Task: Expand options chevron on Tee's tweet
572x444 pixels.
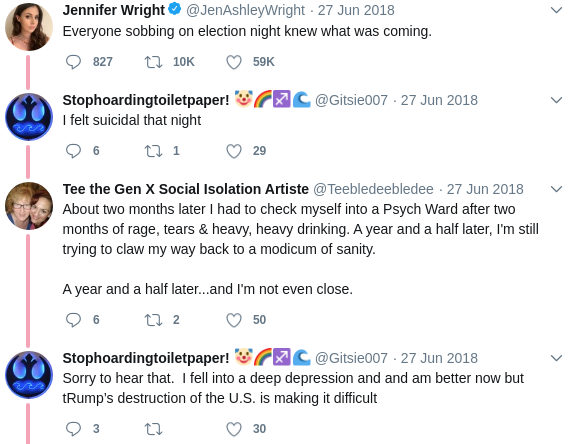Action: click(x=556, y=189)
